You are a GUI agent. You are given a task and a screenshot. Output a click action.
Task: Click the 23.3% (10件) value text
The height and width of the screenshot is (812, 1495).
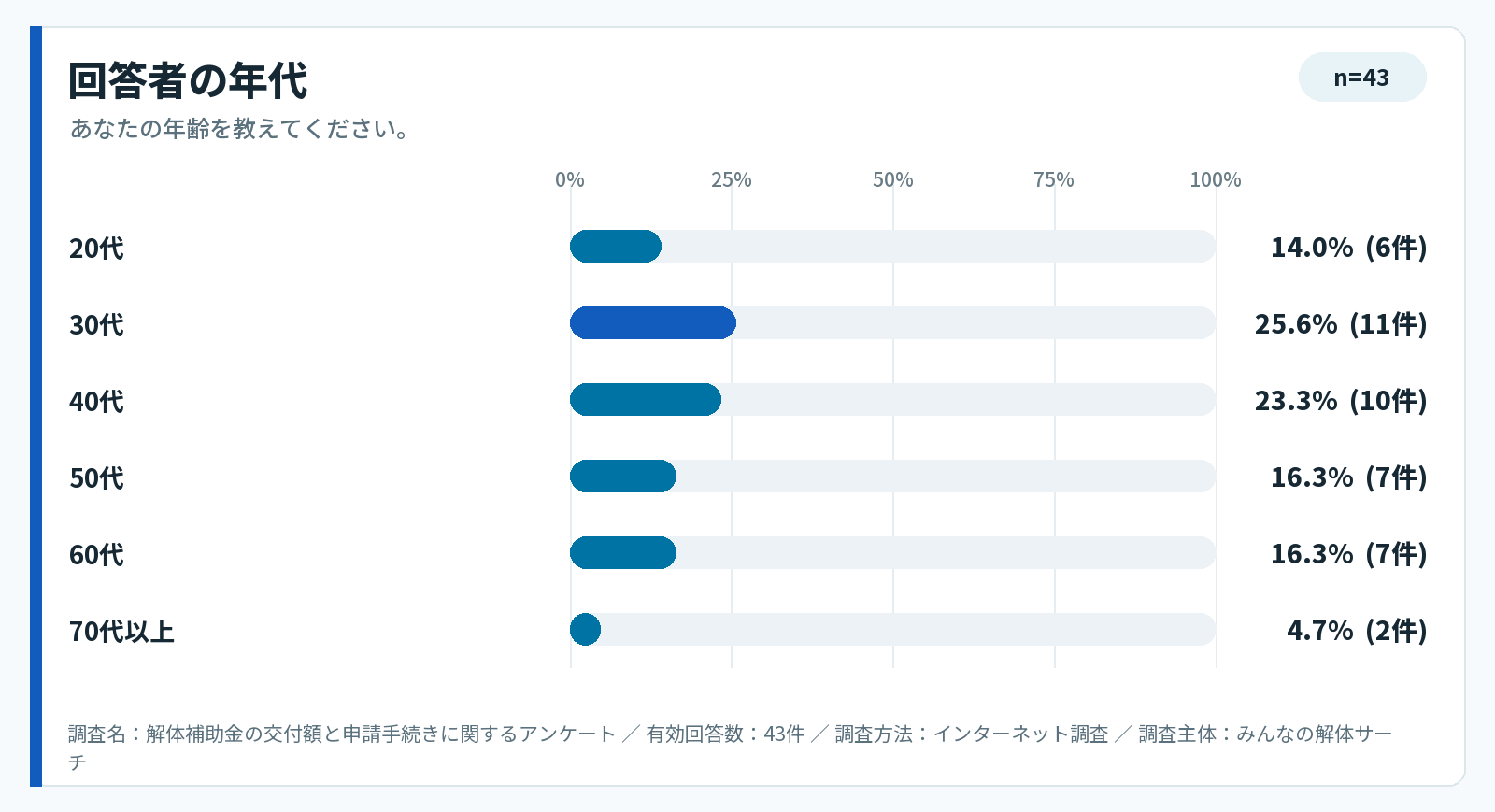(1341, 401)
